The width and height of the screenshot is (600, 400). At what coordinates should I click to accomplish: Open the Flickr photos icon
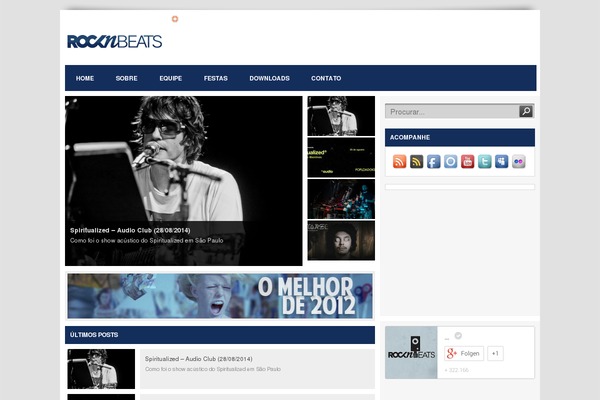[518, 162]
